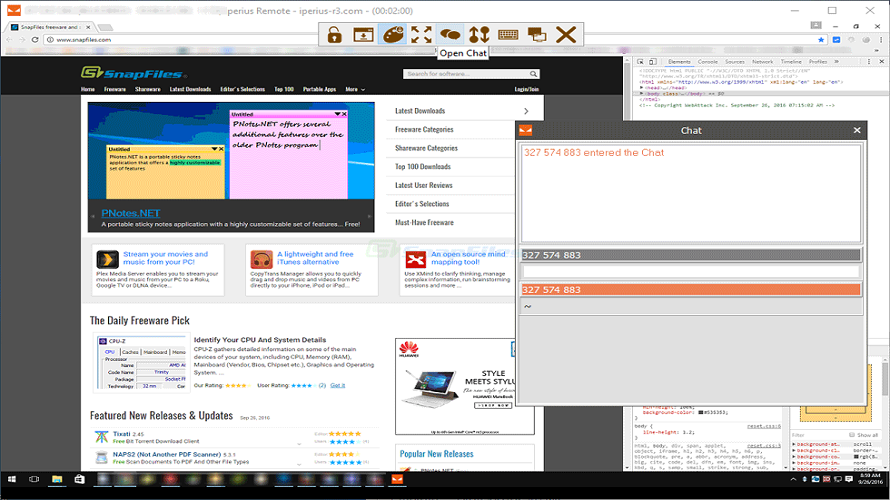Expand Latest Downloads sidebar arrow
Viewport: 890px width, 500px height.
tap(526, 111)
